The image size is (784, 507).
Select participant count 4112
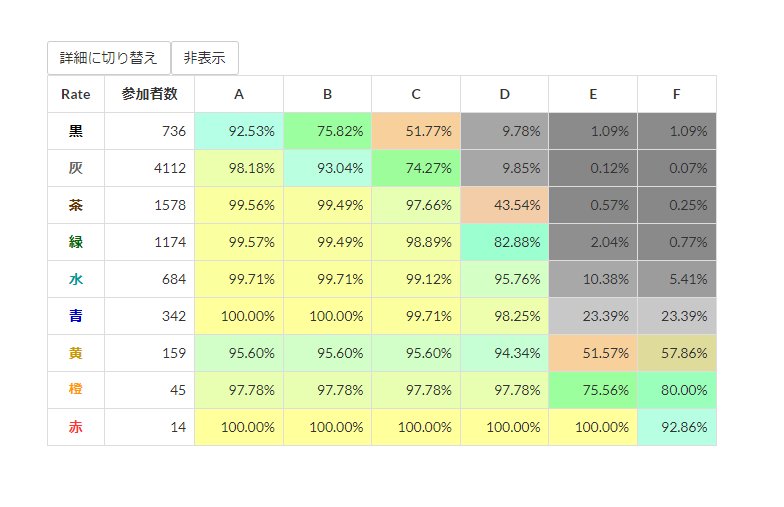click(150, 168)
